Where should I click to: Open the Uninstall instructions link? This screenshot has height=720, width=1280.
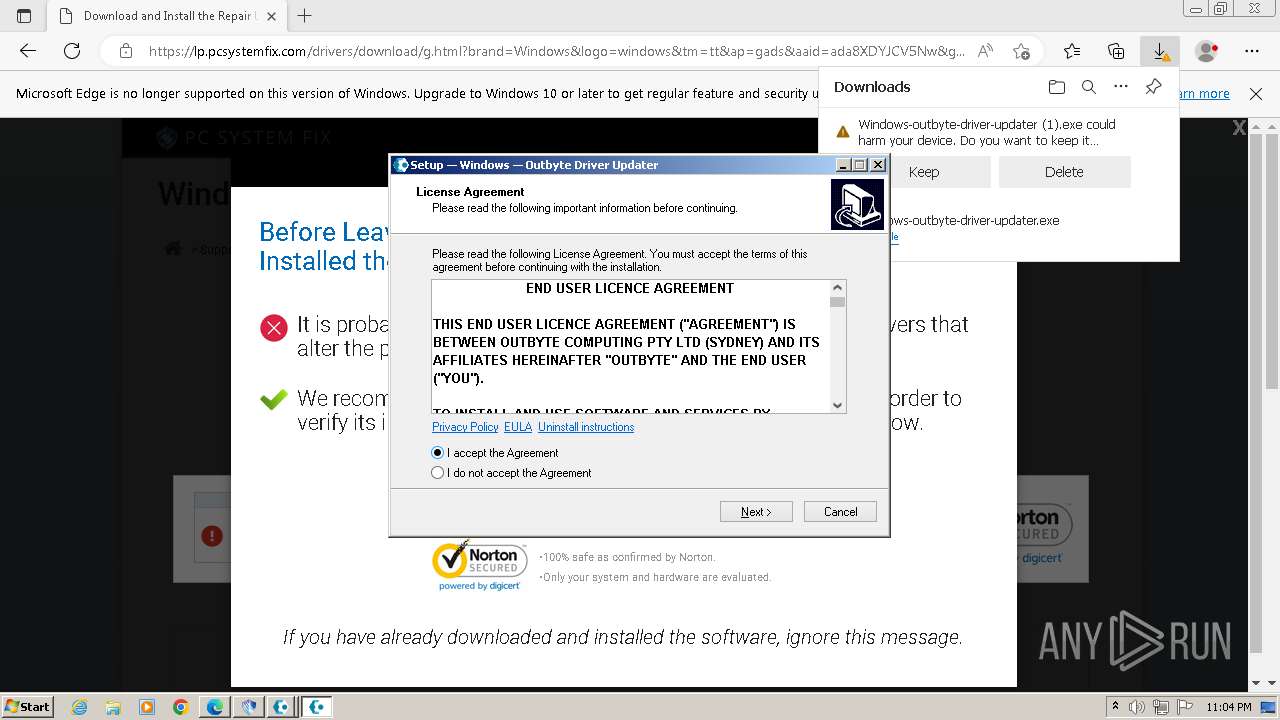pos(586,427)
